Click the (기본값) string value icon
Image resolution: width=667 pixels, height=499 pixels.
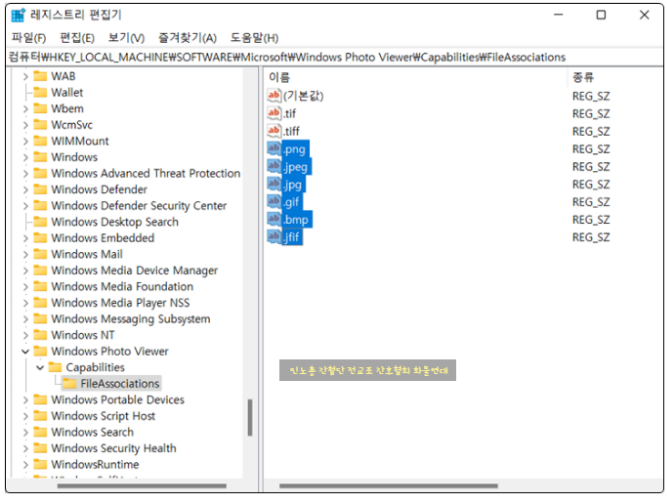coord(274,95)
